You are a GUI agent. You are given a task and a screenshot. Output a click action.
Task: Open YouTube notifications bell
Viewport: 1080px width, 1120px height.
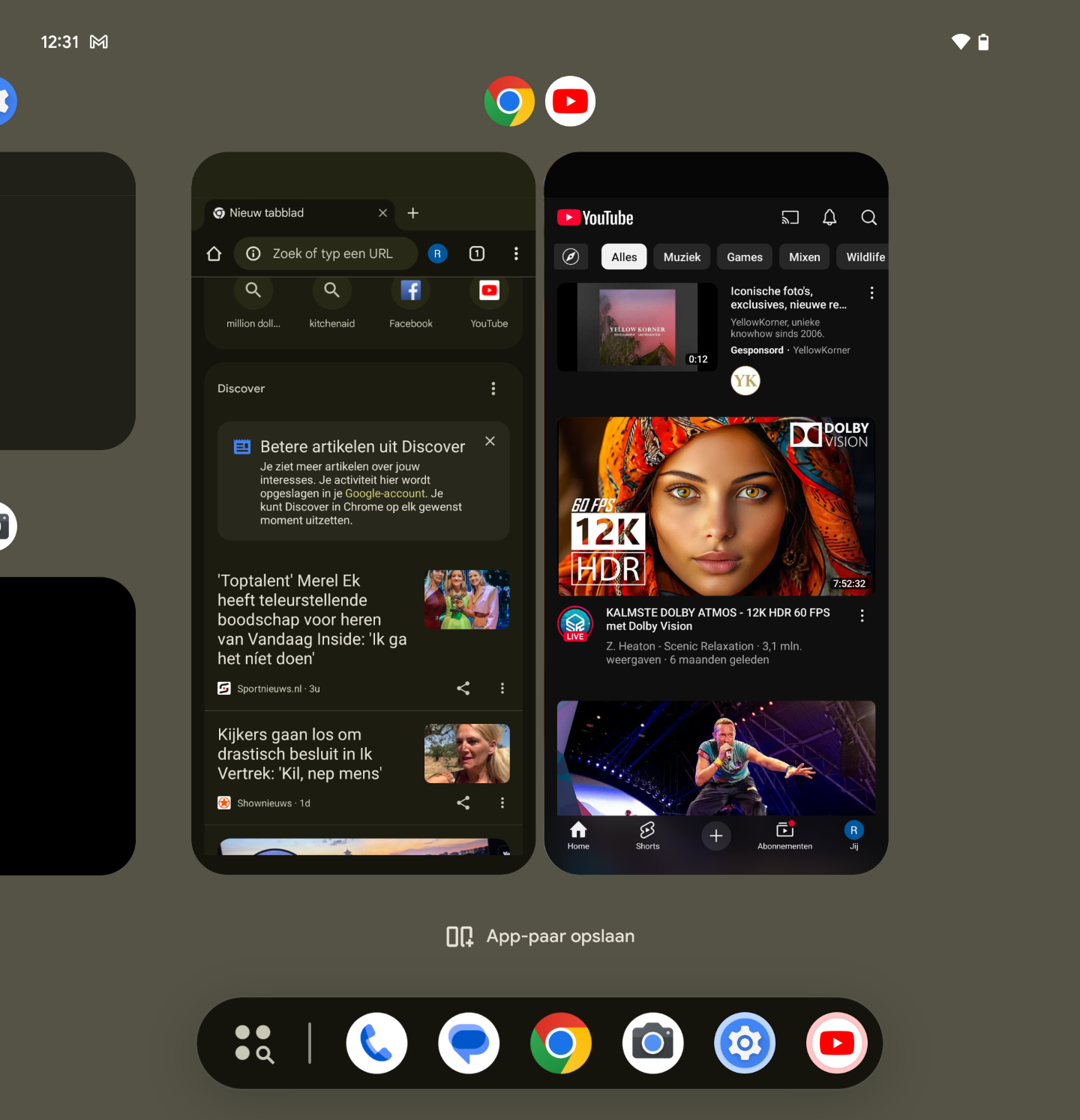tap(829, 218)
